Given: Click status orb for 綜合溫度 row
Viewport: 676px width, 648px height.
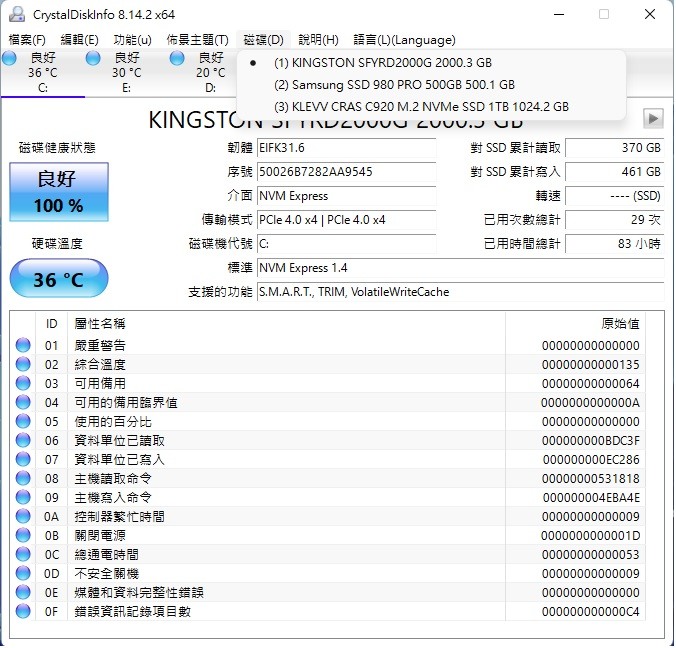Looking at the screenshot, I should 23,364.
